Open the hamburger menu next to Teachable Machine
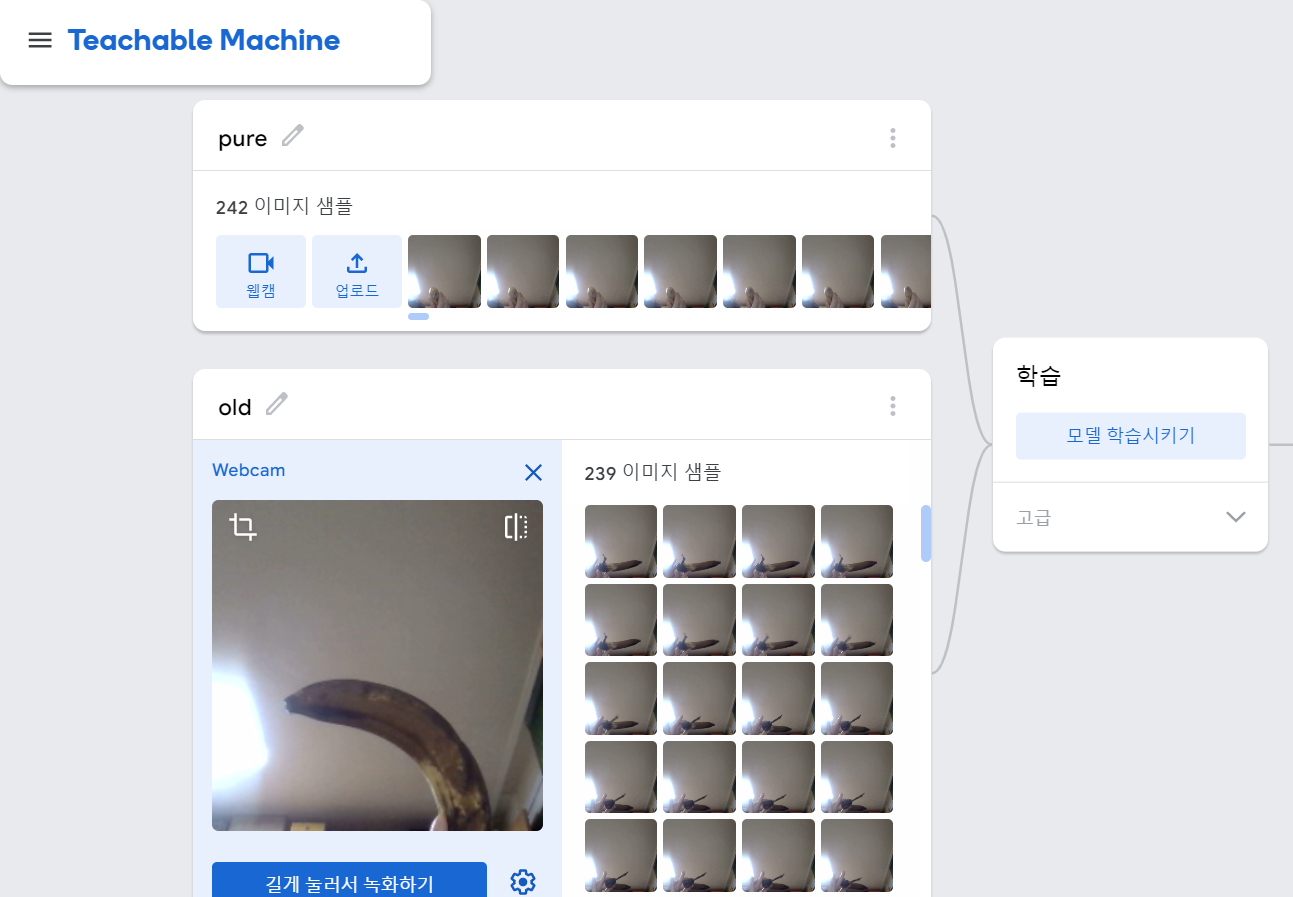Screen dimensions: 1293x897 40,40
